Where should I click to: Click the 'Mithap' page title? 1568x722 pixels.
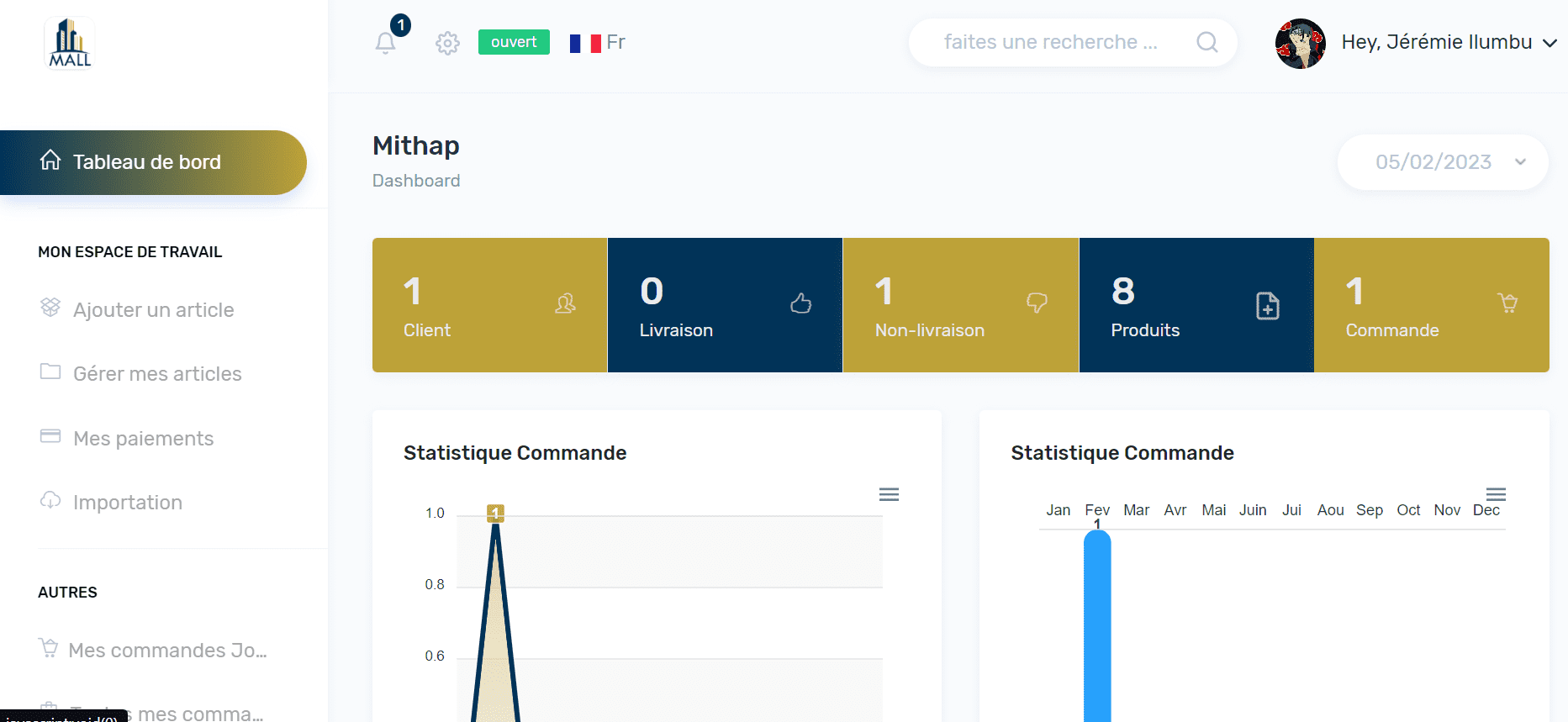[416, 145]
